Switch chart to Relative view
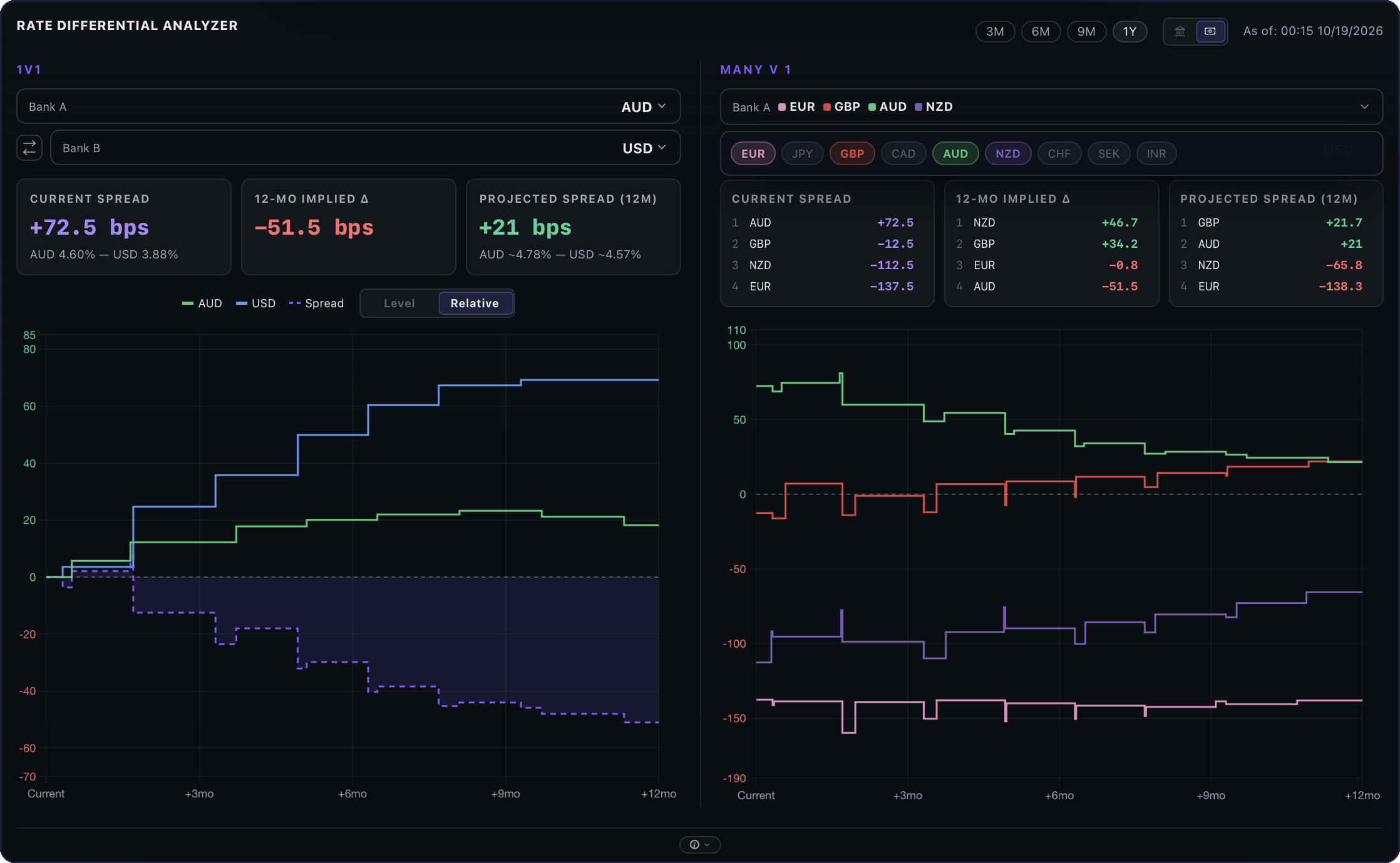 tap(475, 303)
